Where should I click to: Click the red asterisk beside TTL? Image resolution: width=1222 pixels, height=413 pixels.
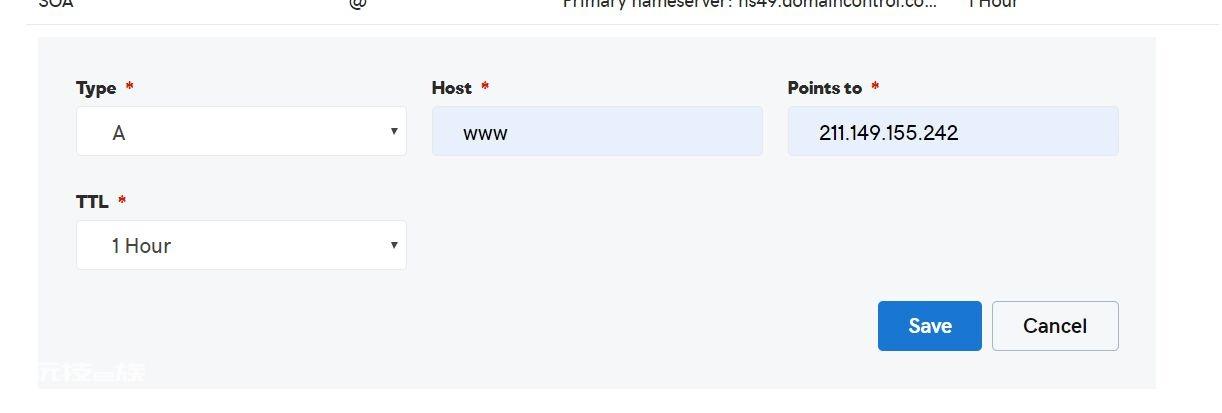(122, 200)
